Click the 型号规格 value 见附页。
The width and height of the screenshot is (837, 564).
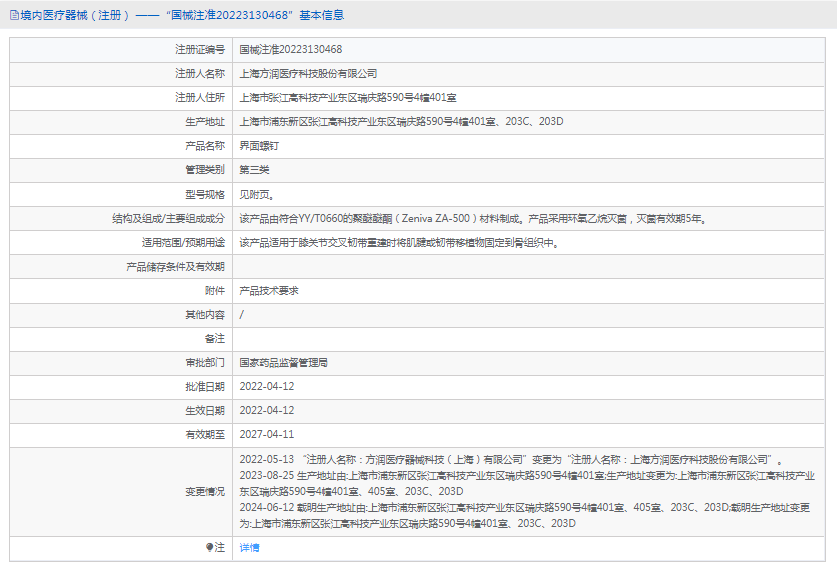pos(257,194)
